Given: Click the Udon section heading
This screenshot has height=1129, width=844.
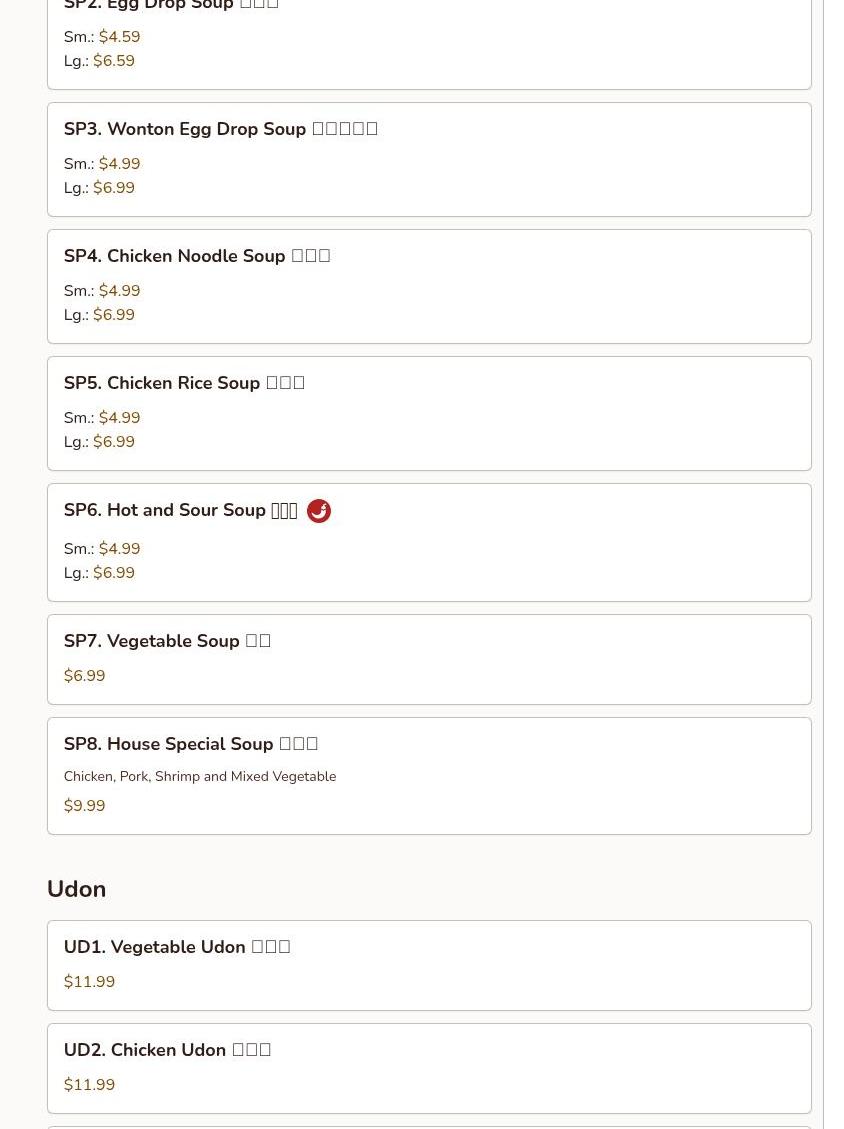Looking at the screenshot, I should 76,889.
